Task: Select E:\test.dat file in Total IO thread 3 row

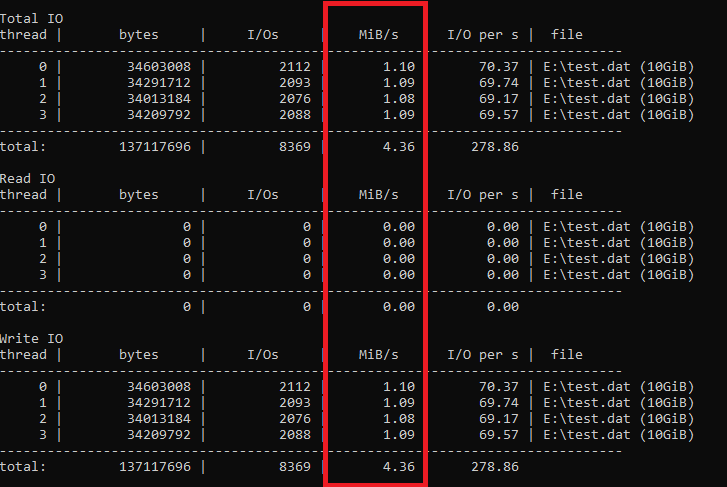Action: [619, 115]
